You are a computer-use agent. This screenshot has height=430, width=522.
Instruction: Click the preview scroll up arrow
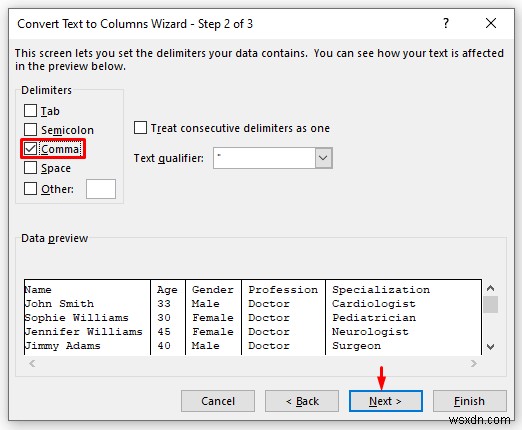tap(490, 288)
